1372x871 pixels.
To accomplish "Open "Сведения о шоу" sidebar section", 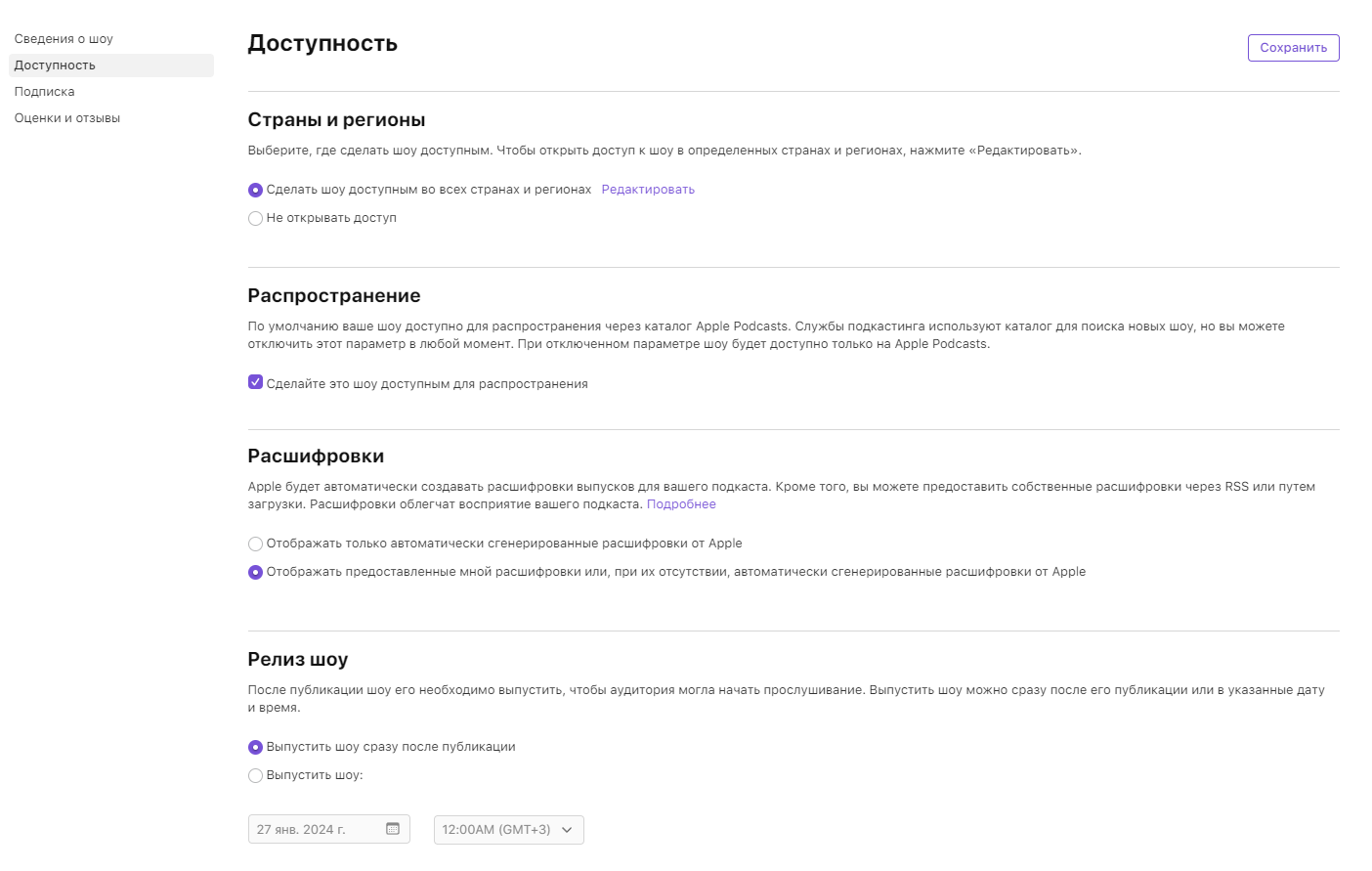I will click(x=64, y=39).
